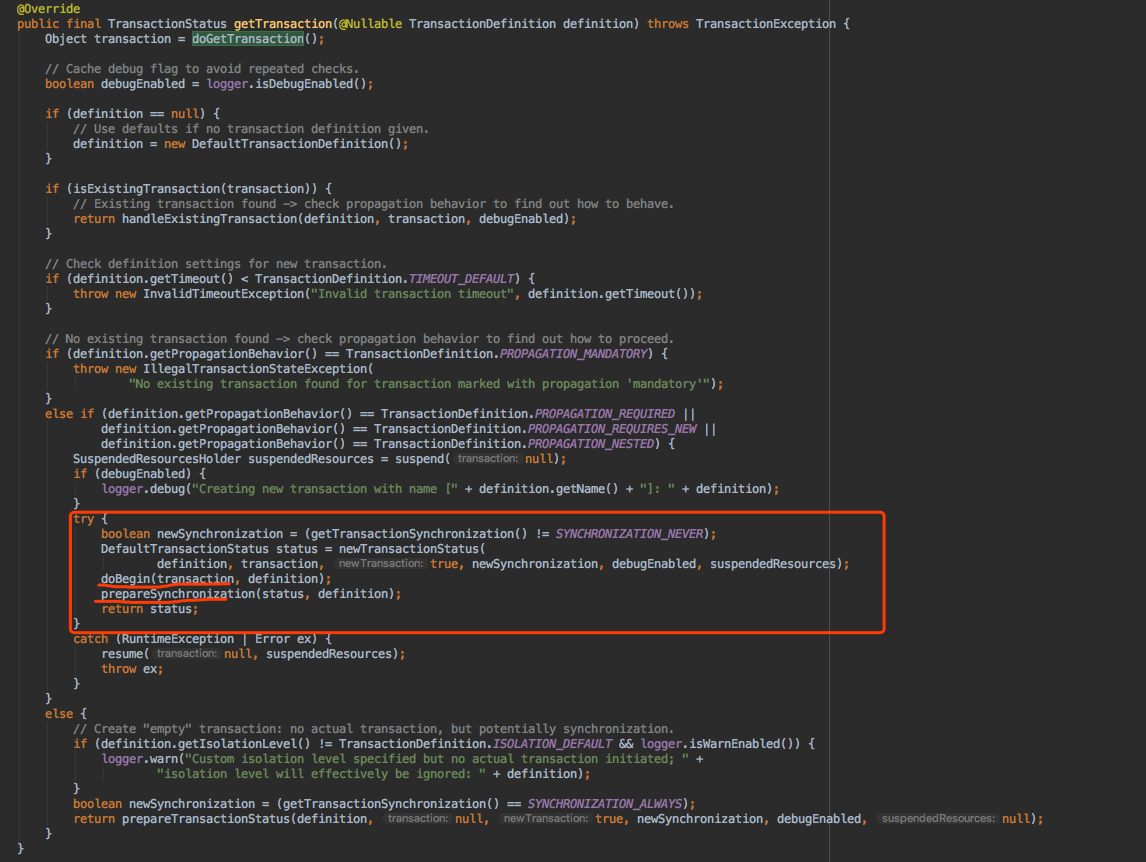Click newTransactionStatus( method call
The image size is (1146, 862).
[412, 549]
